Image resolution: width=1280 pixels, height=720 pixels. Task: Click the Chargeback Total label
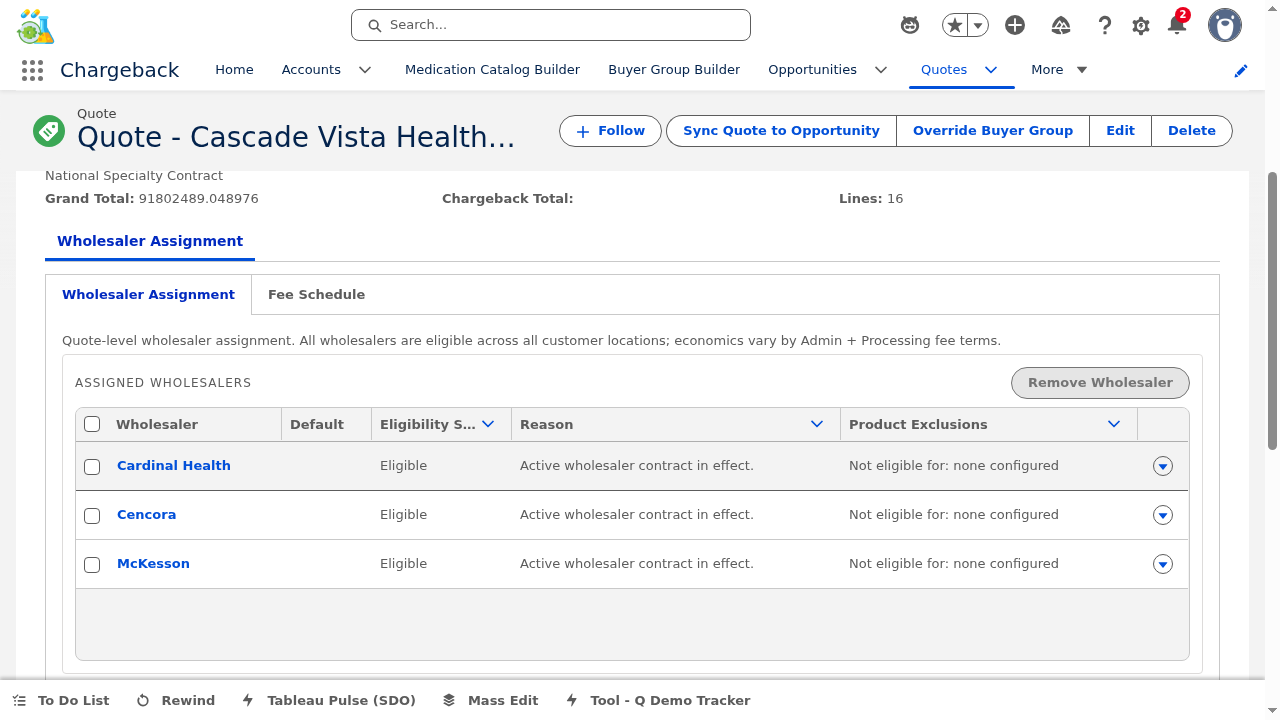[x=507, y=199]
